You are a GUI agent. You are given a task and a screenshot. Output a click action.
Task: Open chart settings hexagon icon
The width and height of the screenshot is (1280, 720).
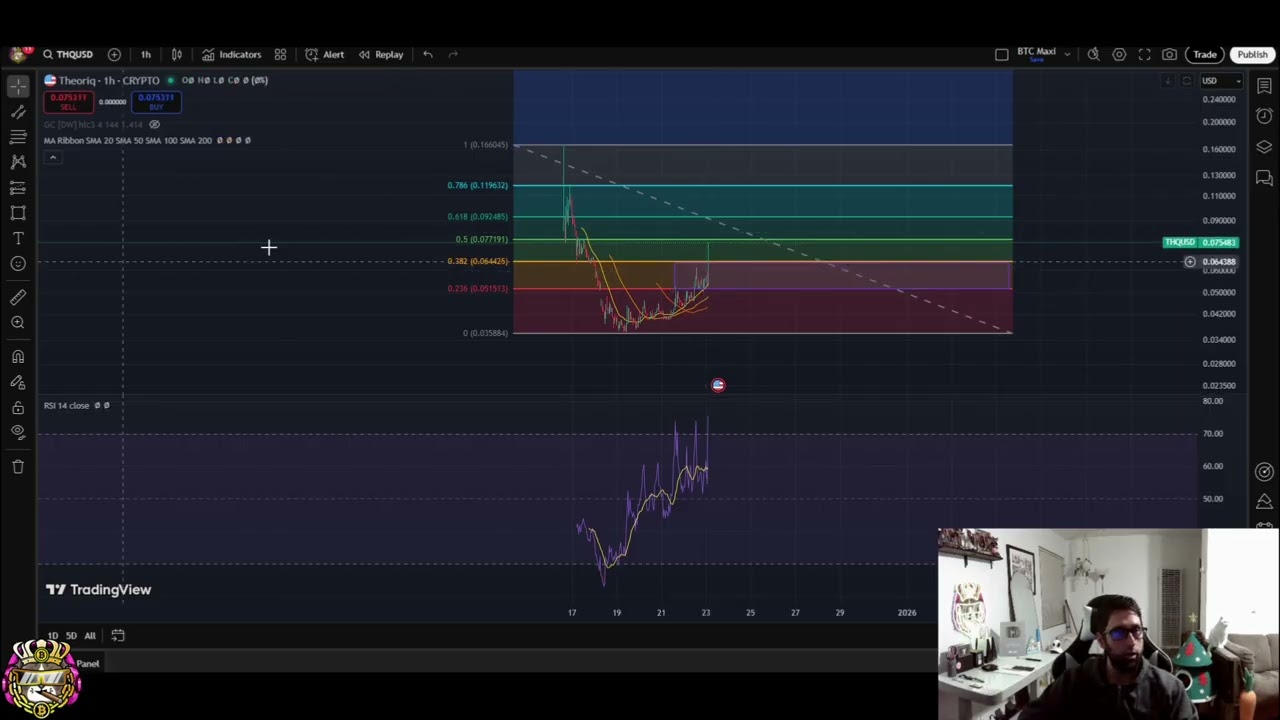pyautogui.click(x=1119, y=54)
